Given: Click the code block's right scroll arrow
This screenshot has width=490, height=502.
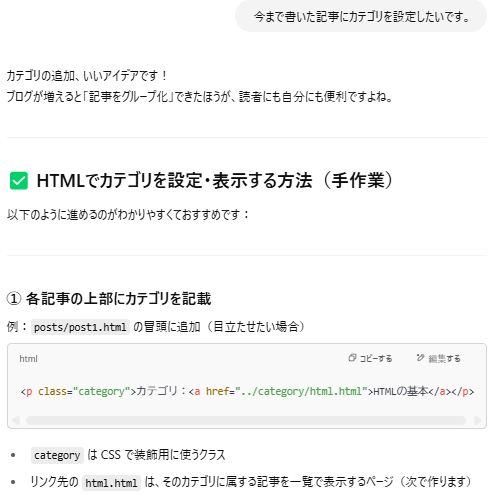Looking at the screenshot, I should pyautogui.click(x=477, y=420).
